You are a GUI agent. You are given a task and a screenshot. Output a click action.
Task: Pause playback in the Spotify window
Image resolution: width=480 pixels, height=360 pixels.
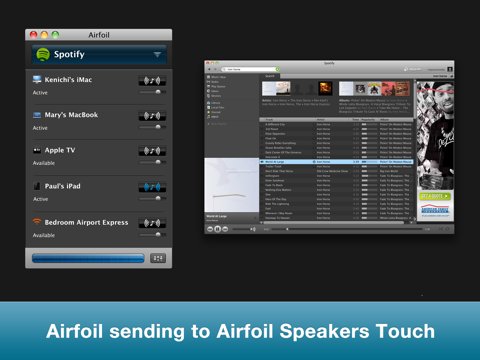217,229
